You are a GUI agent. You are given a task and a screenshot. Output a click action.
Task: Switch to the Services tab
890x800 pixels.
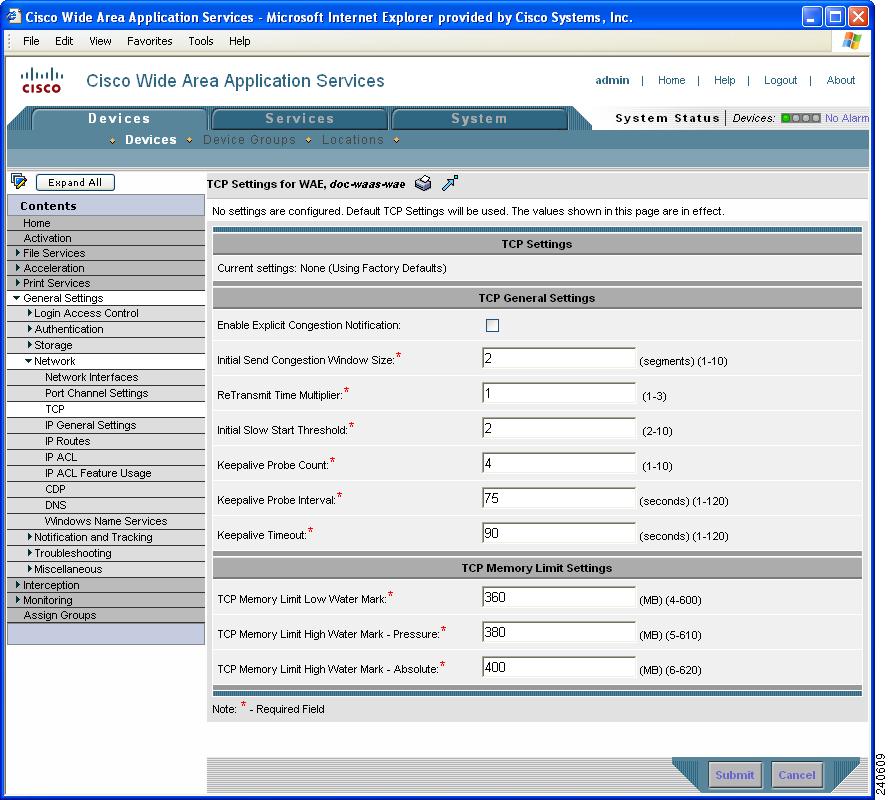pyautogui.click(x=299, y=118)
